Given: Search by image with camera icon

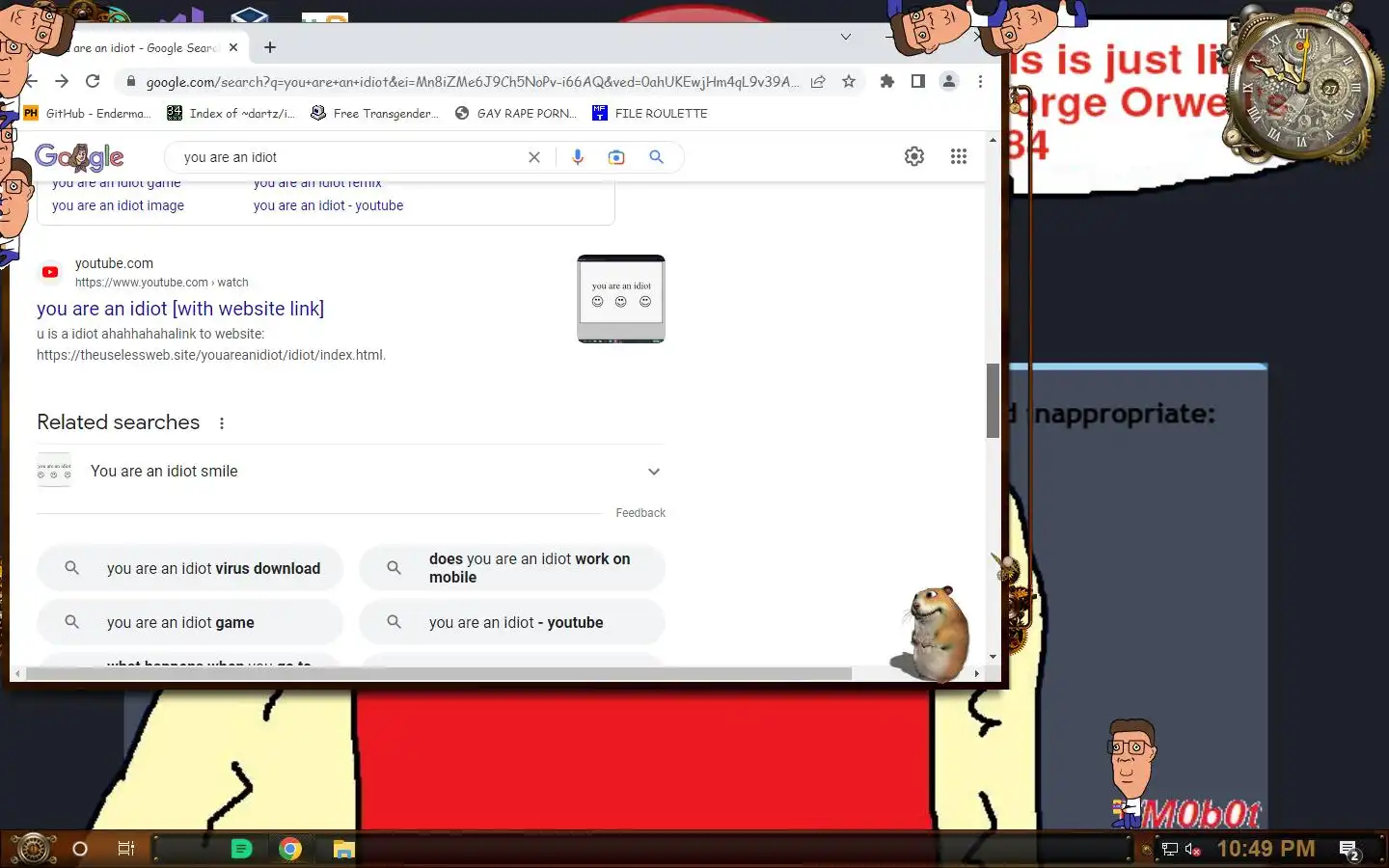Looking at the screenshot, I should click(616, 157).
